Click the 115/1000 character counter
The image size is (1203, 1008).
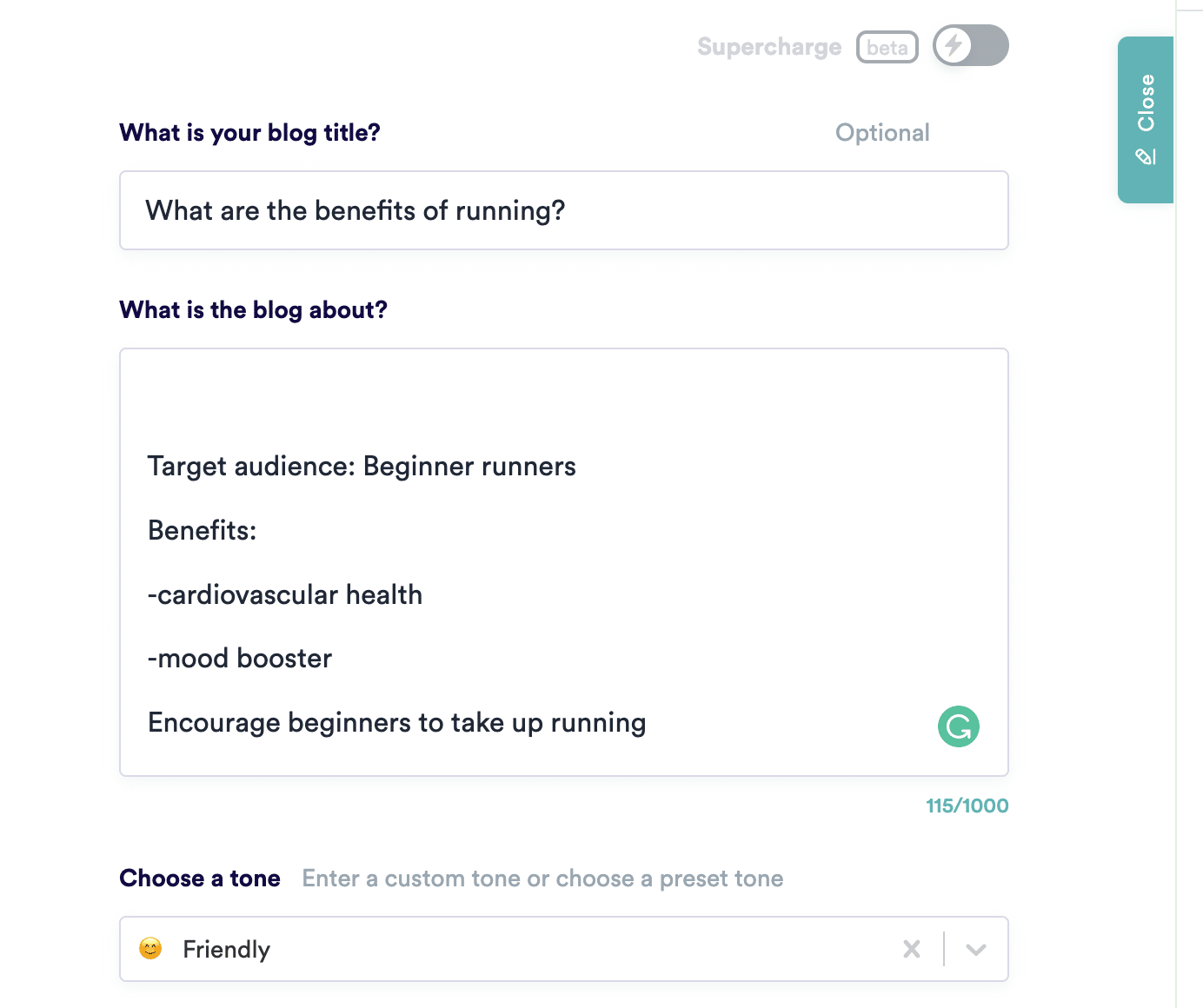coord(967,806)
